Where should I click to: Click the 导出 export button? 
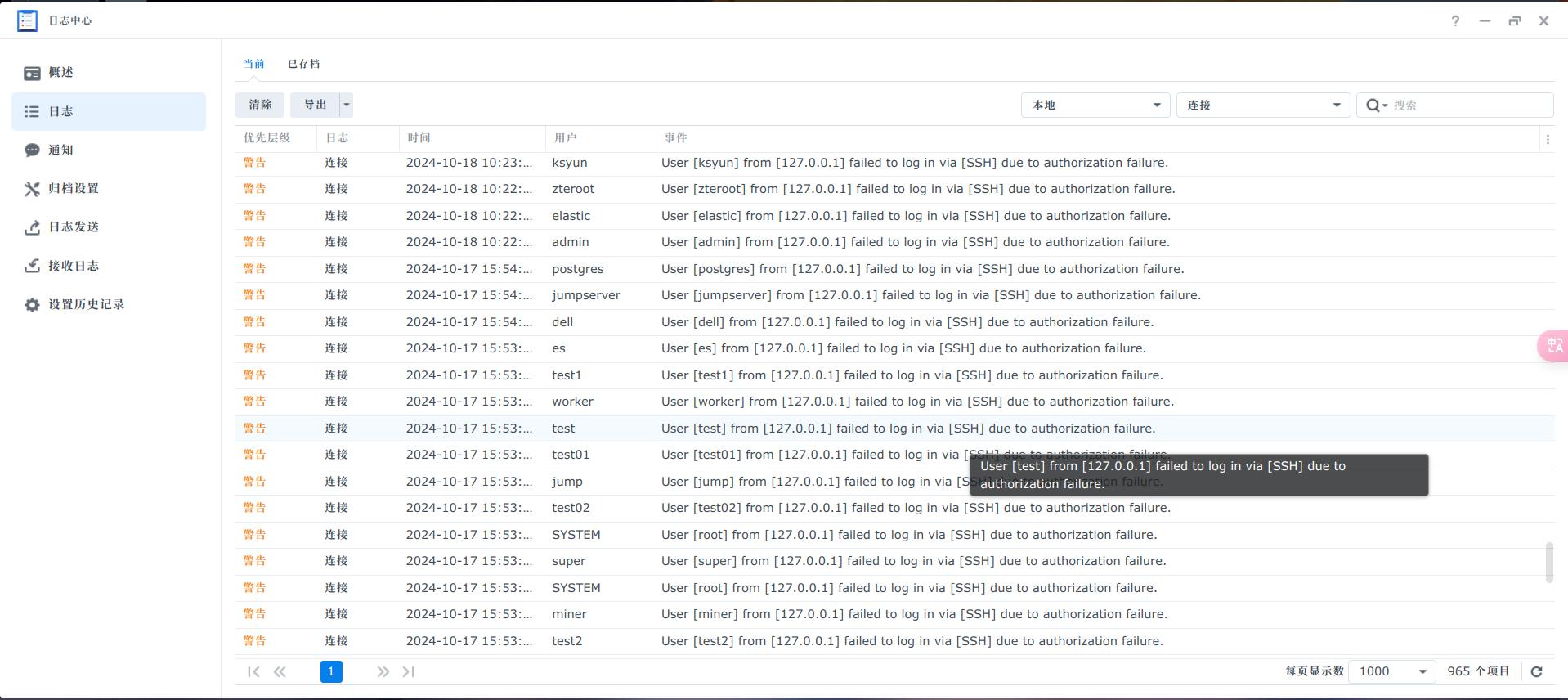coord(315,105)
